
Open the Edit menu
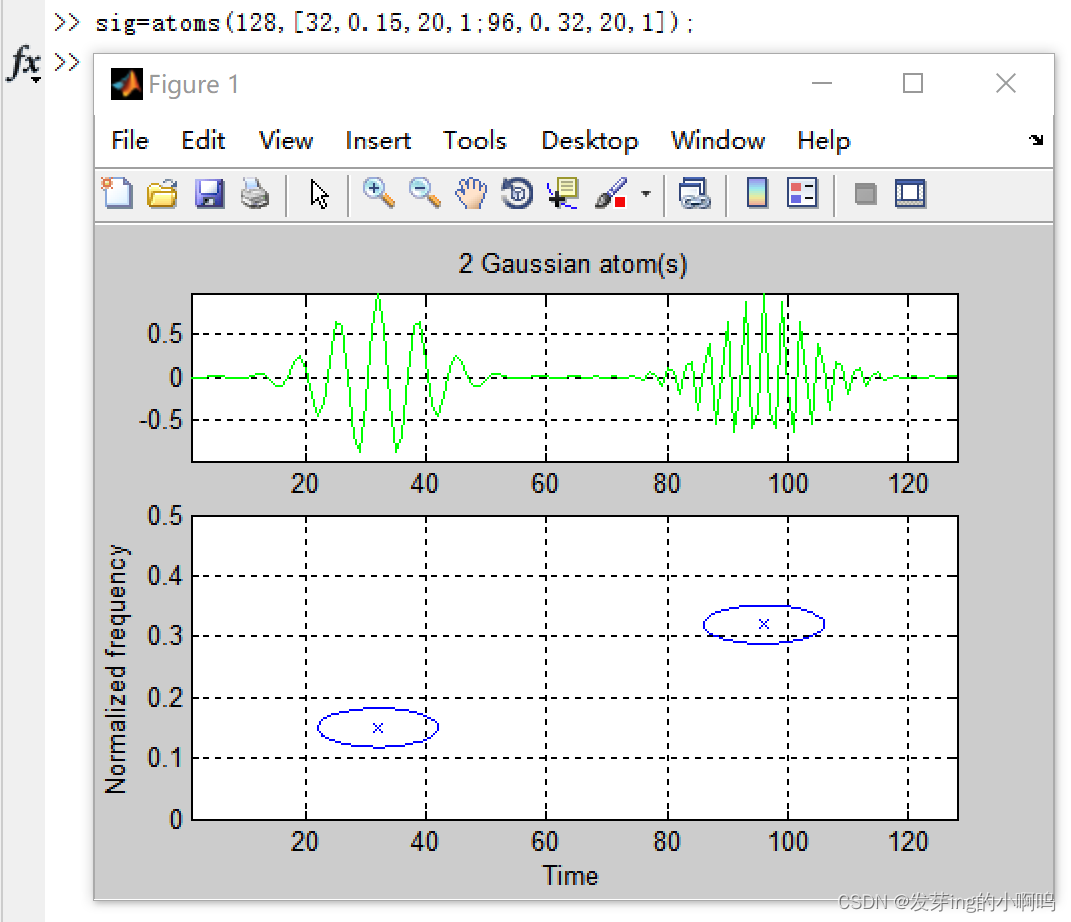(203, 141)
